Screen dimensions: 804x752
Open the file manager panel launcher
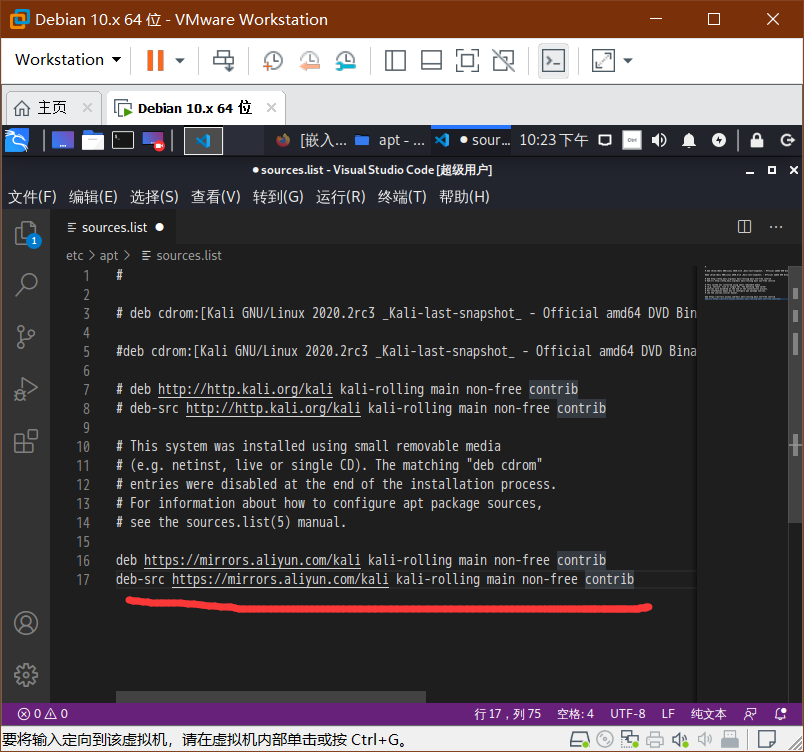click(93, 140)
